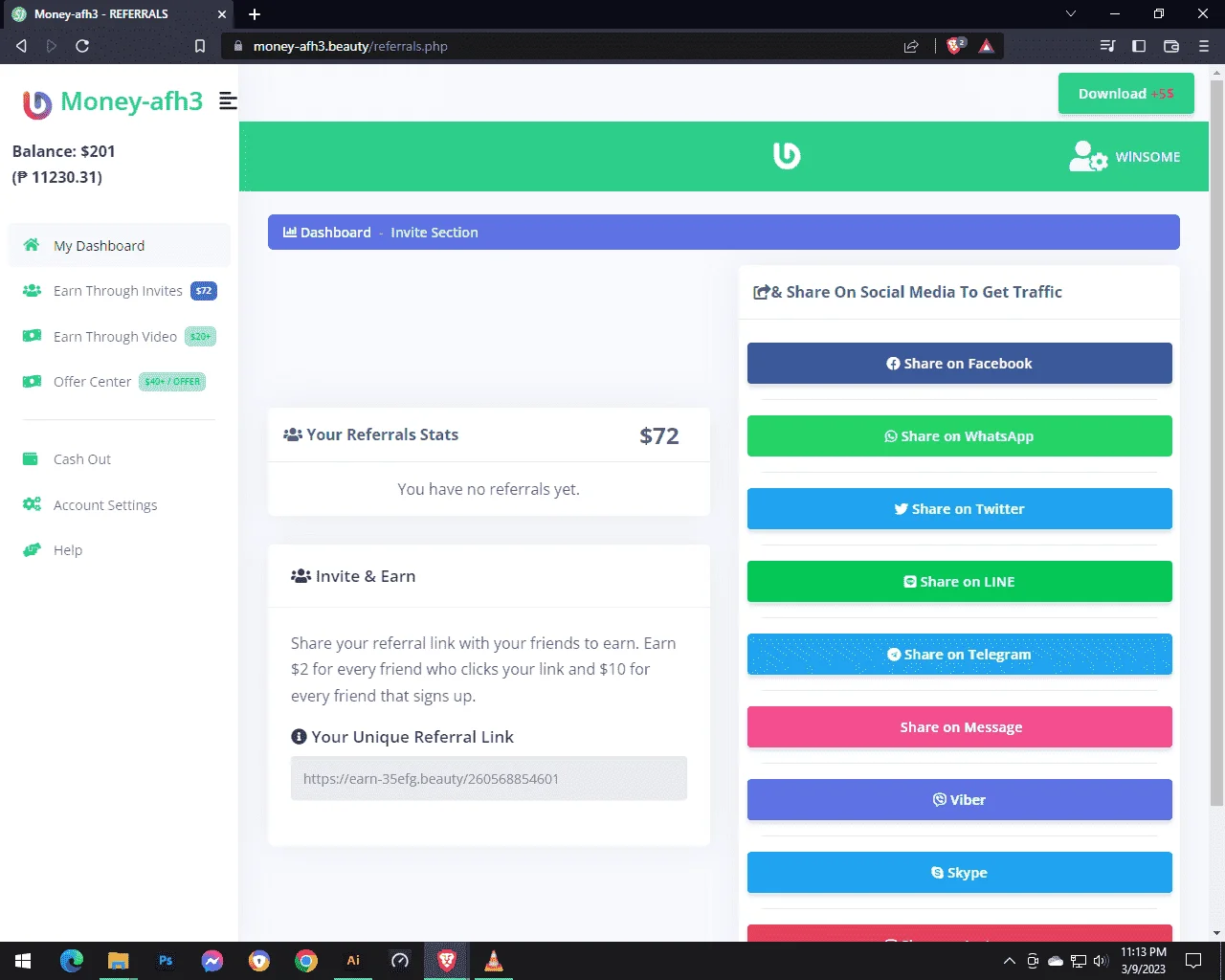Click Share on Twitter button

(959, 509)
